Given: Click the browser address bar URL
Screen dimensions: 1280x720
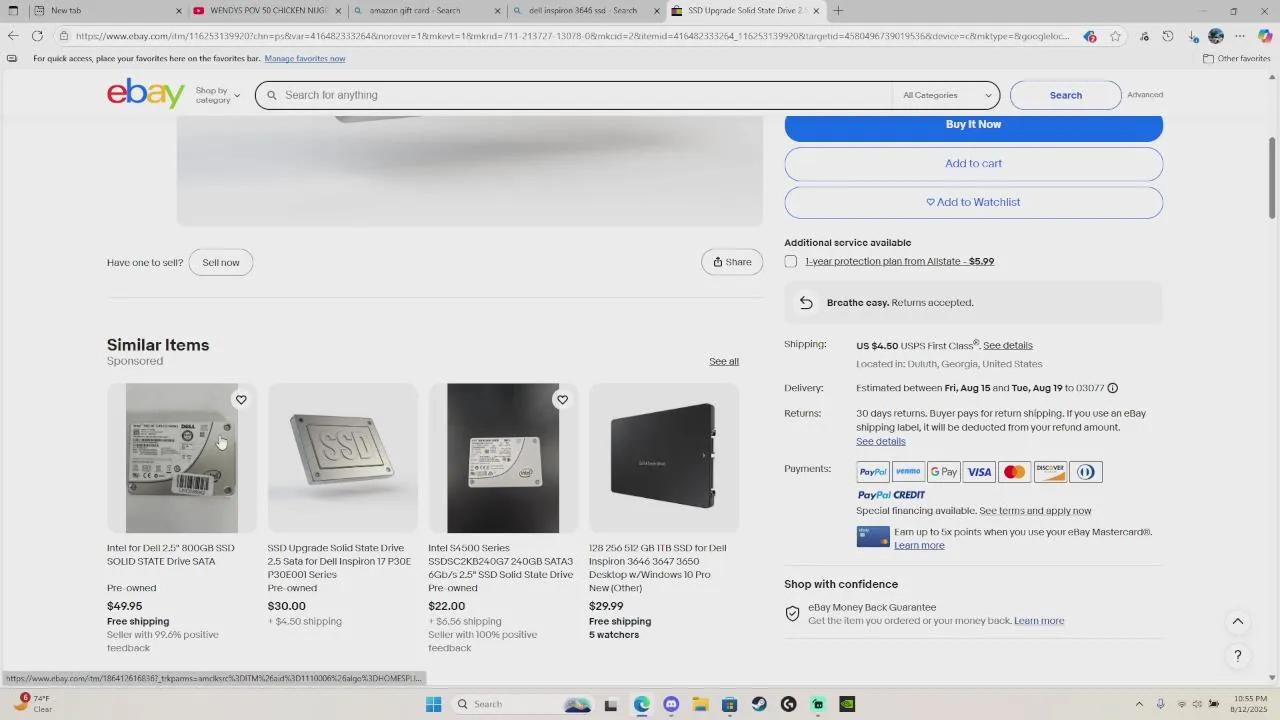Looking at the screenshot, I should (575, 36).
